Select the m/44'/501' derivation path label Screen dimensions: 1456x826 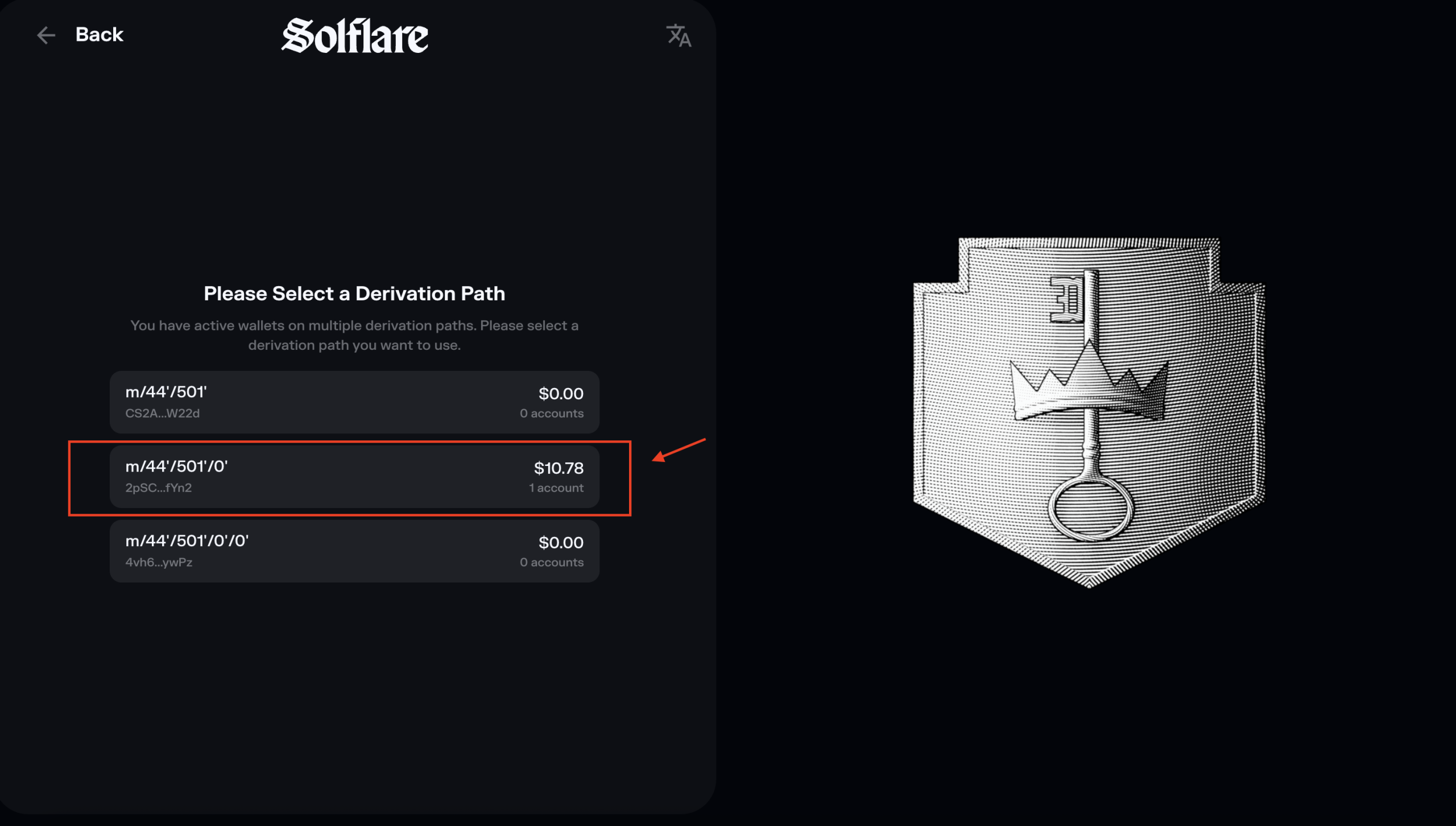pyautogui.click(x=166, y=392)
